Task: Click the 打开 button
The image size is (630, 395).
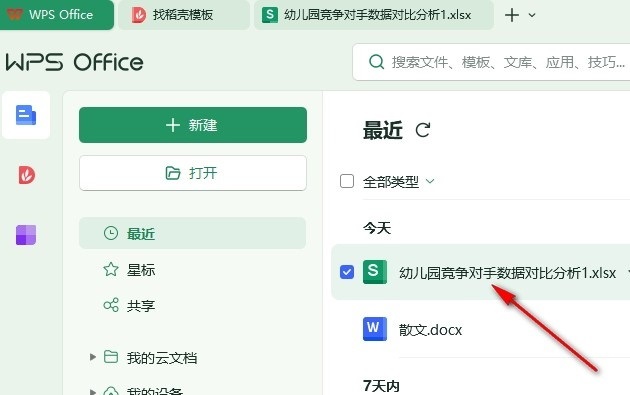Action: click(193, 173)
